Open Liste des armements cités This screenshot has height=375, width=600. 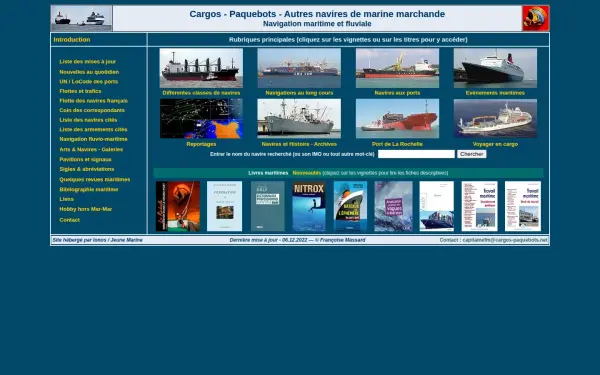click(x=93, y=129)
